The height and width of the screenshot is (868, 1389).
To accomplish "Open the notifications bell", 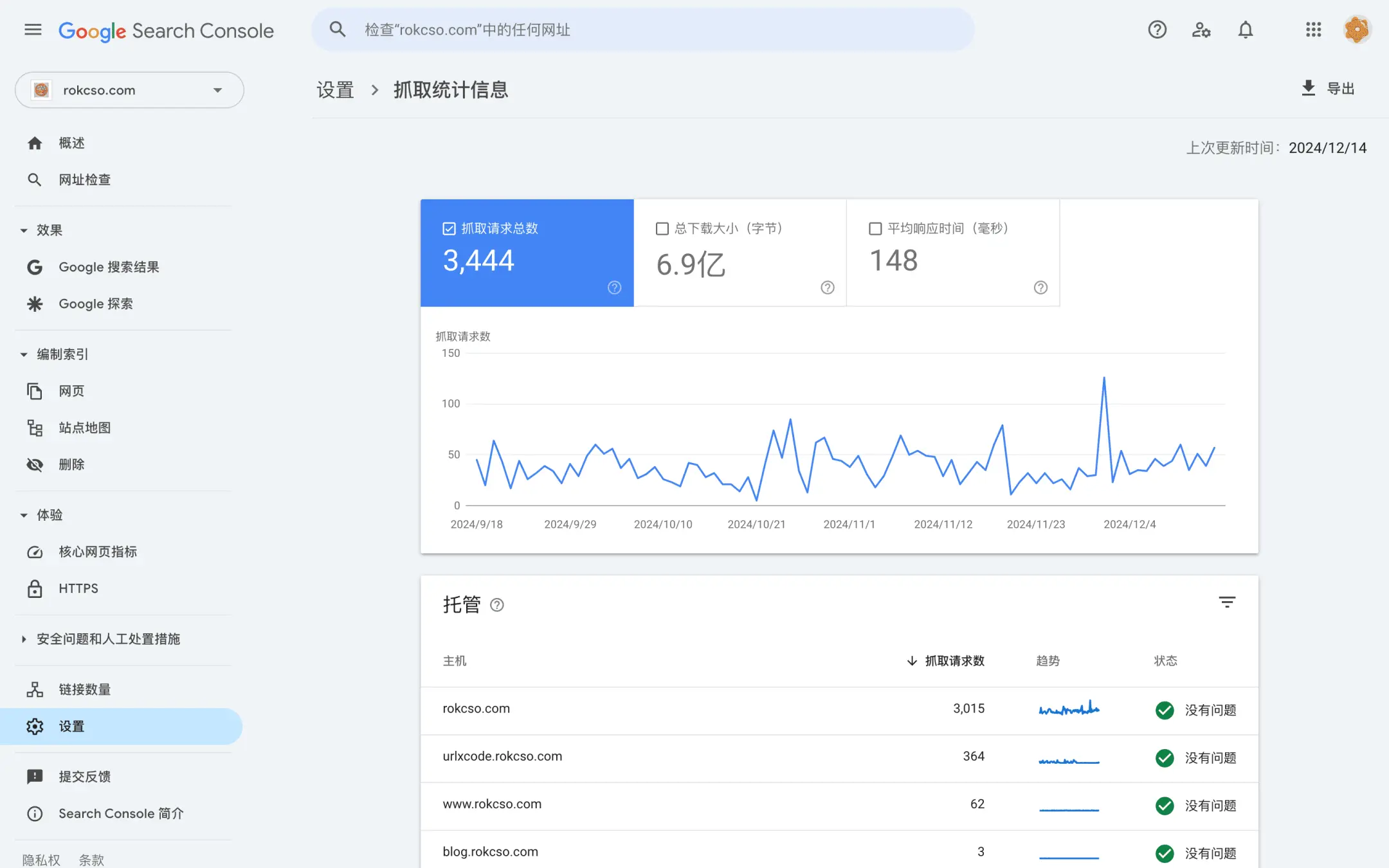I will click(x=1246, y=30).
